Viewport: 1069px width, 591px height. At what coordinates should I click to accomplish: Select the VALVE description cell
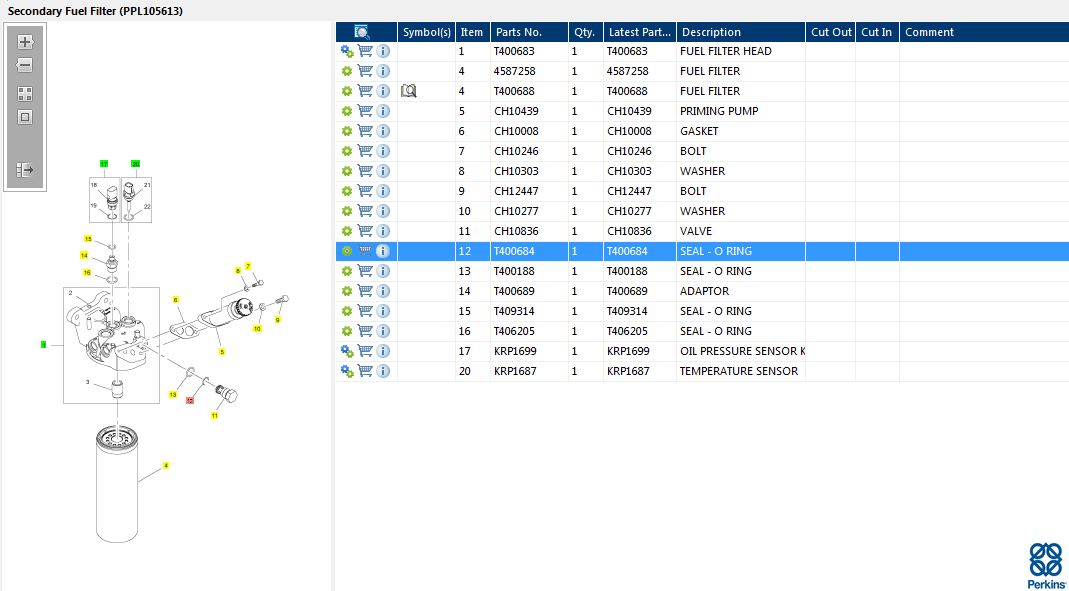coord(741,231)
